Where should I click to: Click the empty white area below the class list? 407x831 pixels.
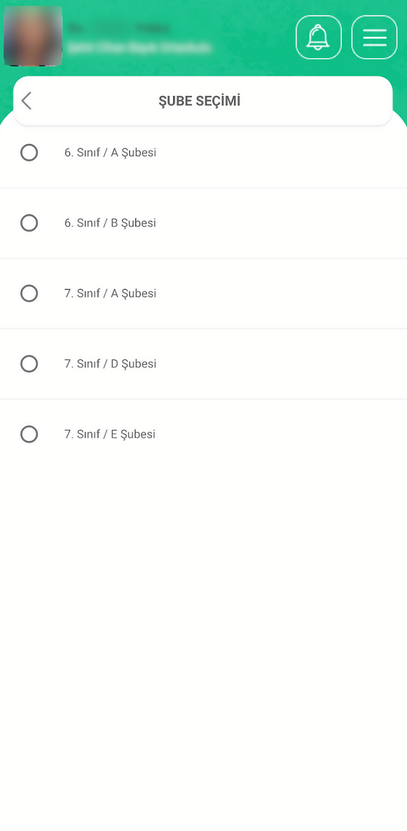pos(204,636)
